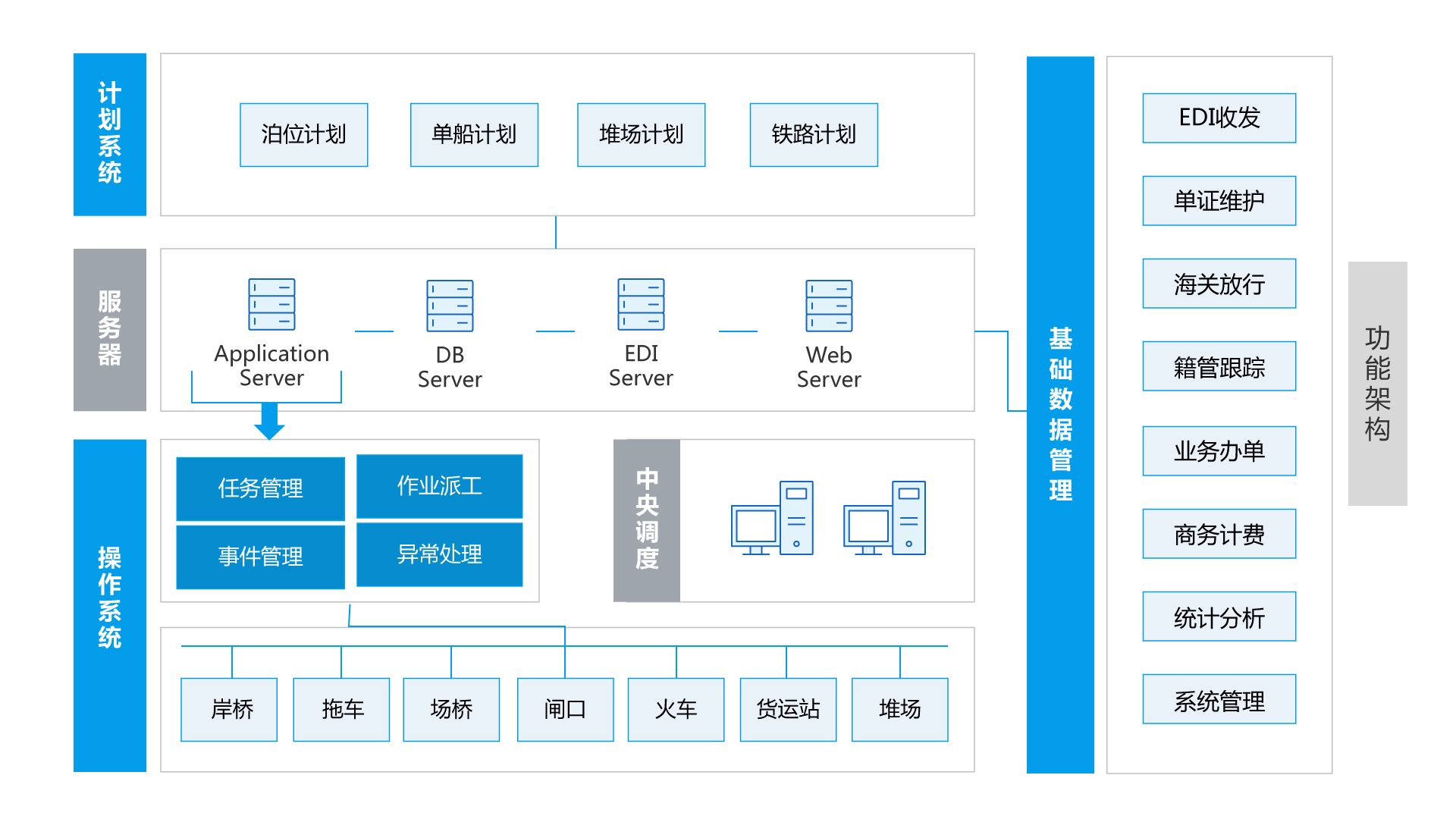Viewport: 1456px width, 819px height.
Task: Click the 闸口 box
Action: tap(565, 709)
